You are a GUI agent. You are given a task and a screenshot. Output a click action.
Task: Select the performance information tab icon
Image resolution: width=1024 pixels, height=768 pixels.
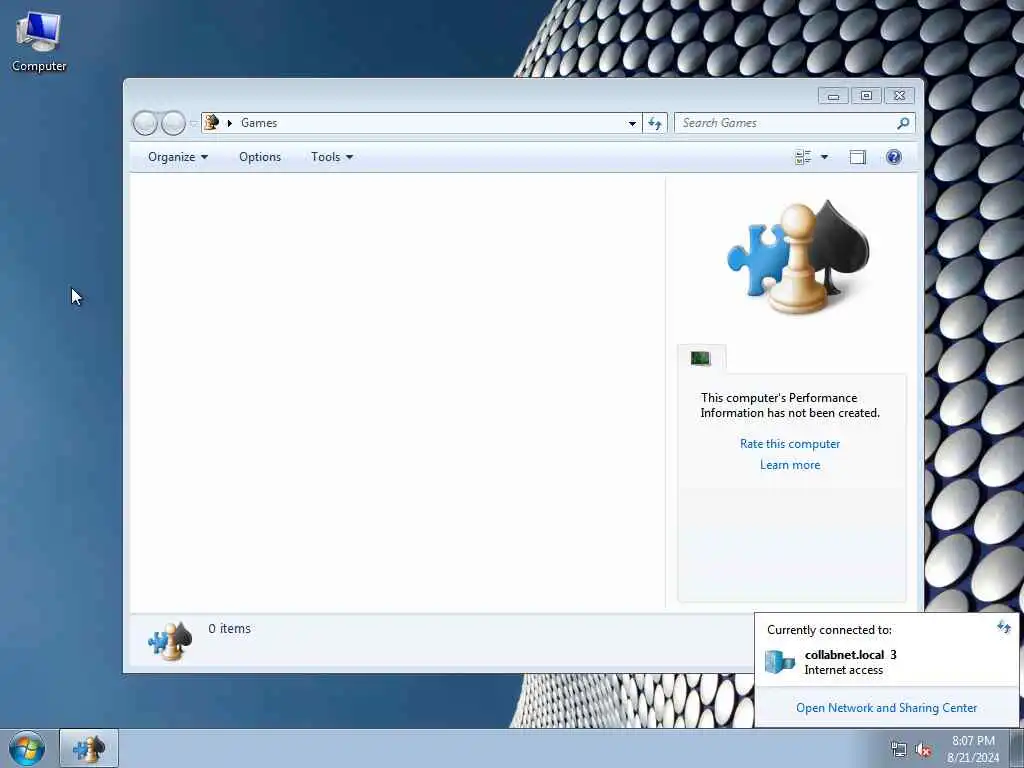(701, 358)
